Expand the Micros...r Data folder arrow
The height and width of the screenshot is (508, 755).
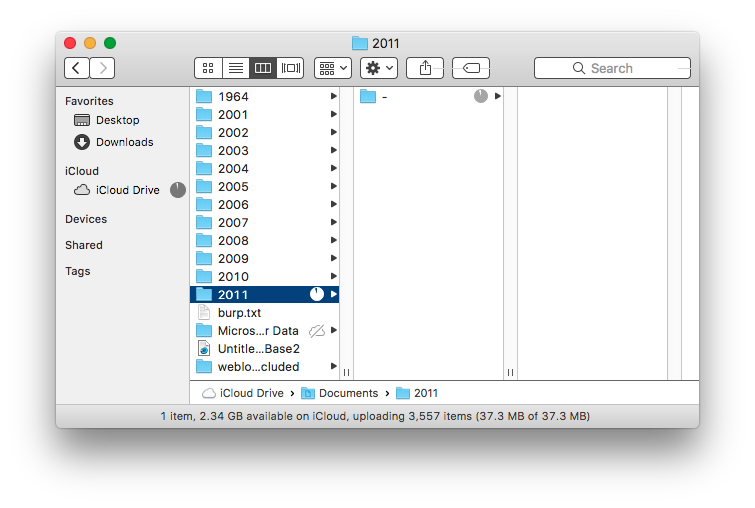pos(333,330)
